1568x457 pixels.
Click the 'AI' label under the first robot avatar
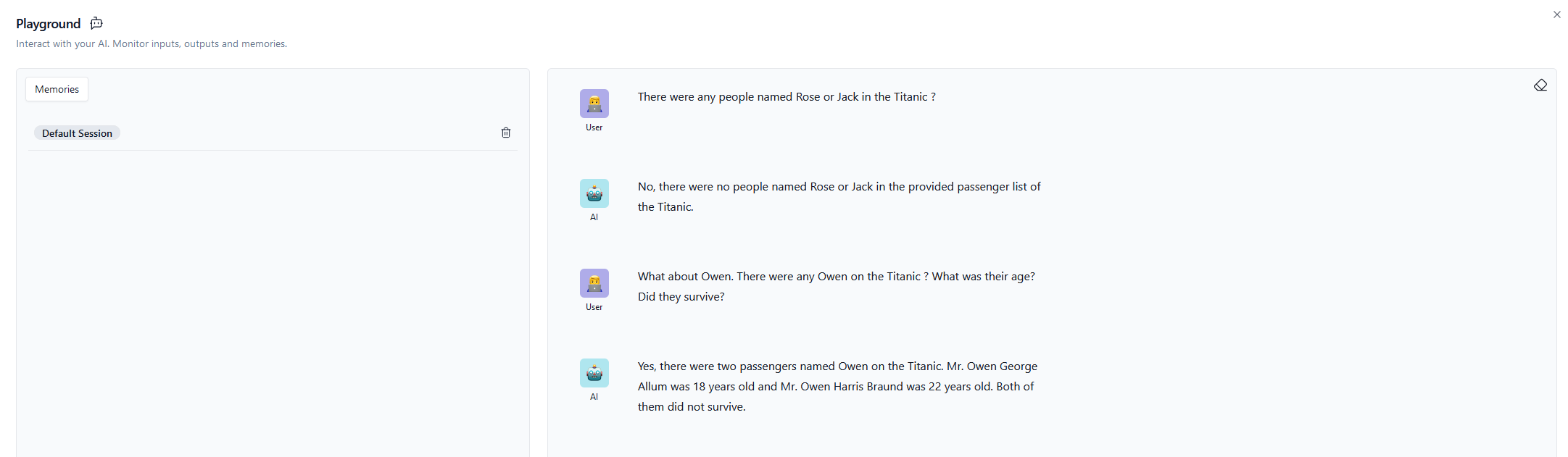pos(594,217)
